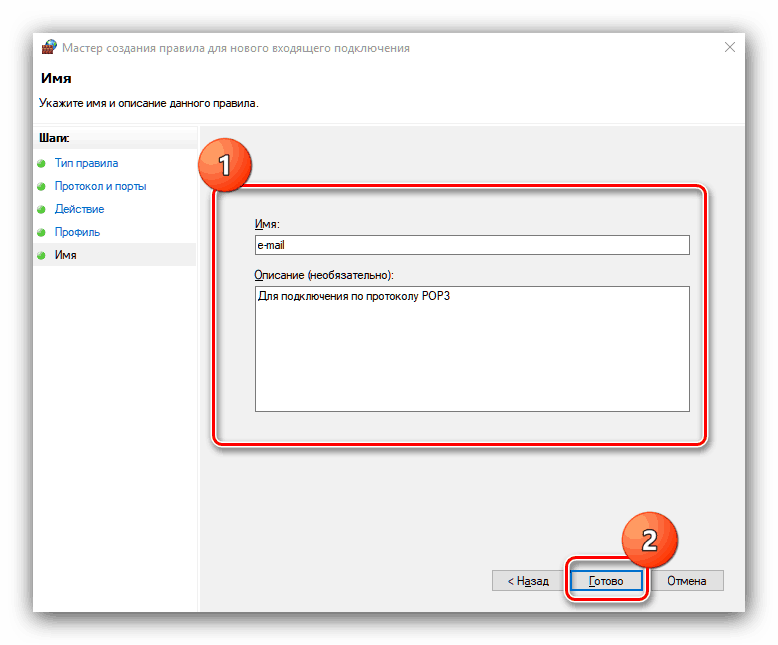
Task: Click green bullet next to Тип правила
Action: [41, 163]
